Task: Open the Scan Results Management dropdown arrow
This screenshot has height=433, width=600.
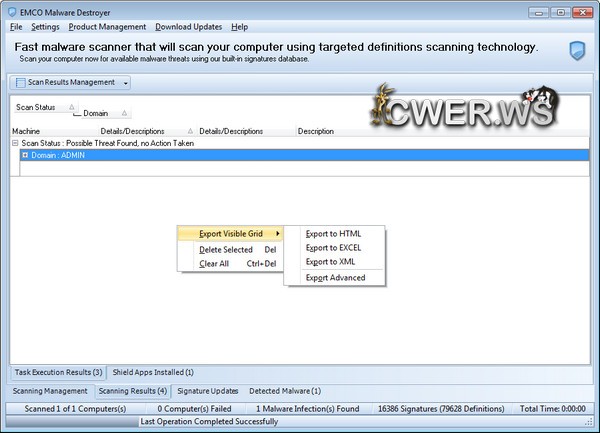Action: tap(126, 82)
